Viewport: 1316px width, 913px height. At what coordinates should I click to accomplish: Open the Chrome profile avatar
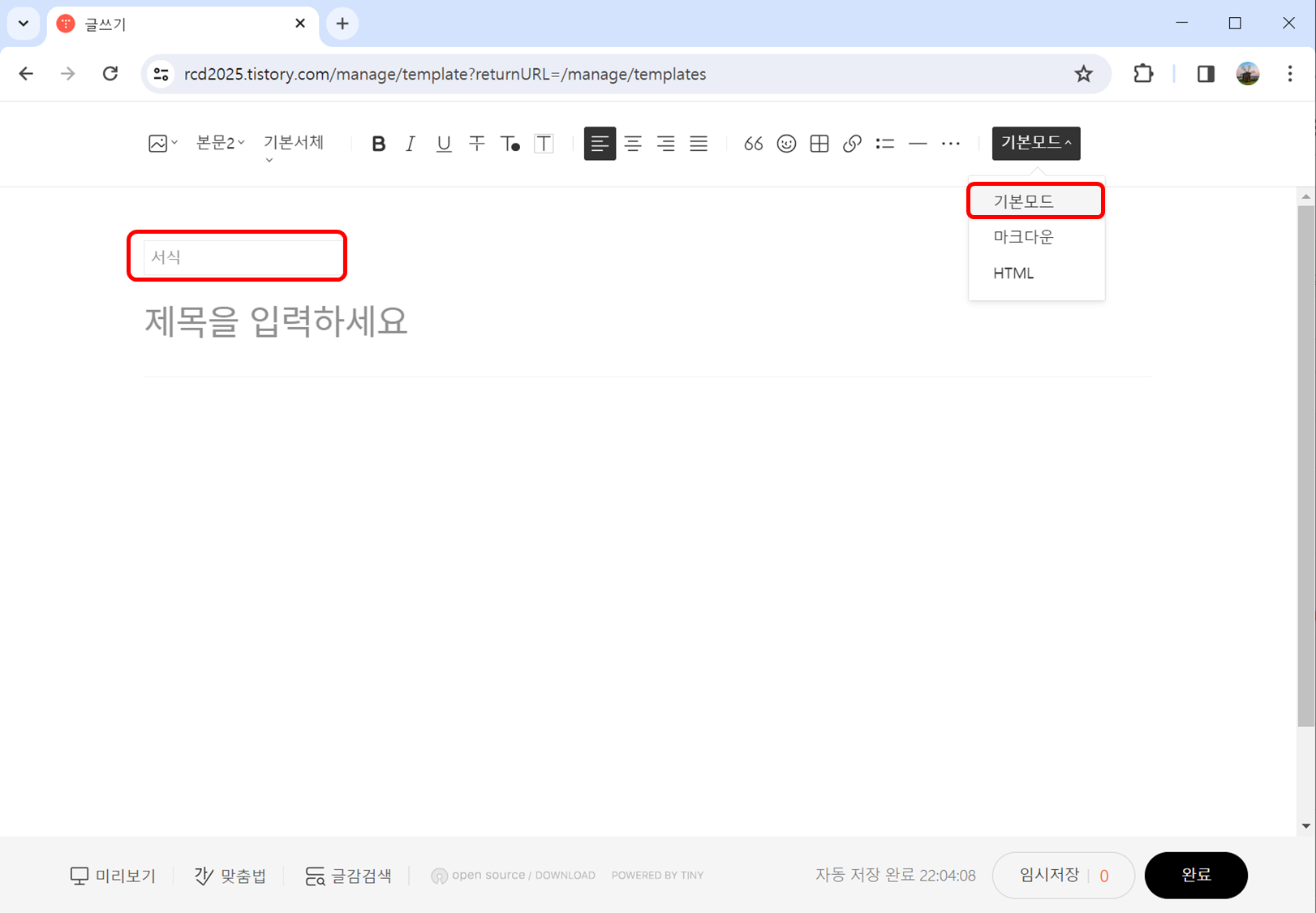tap(1248, 74)
